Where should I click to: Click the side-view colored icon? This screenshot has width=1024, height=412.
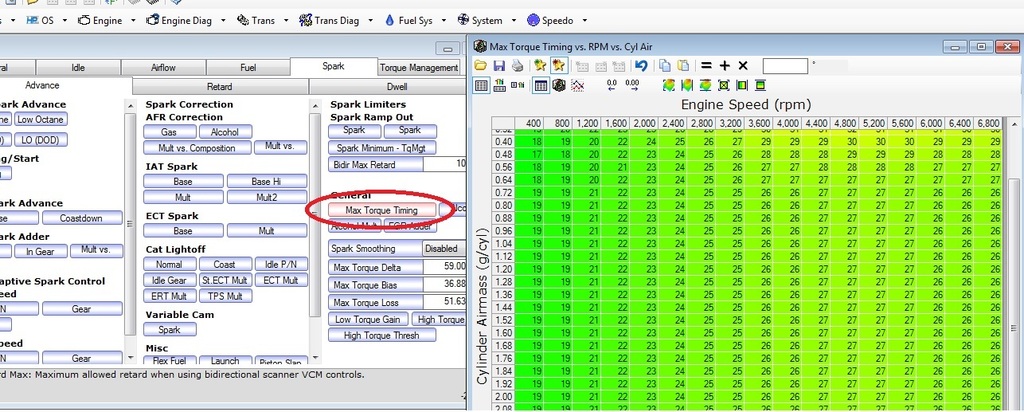(741, 85)
